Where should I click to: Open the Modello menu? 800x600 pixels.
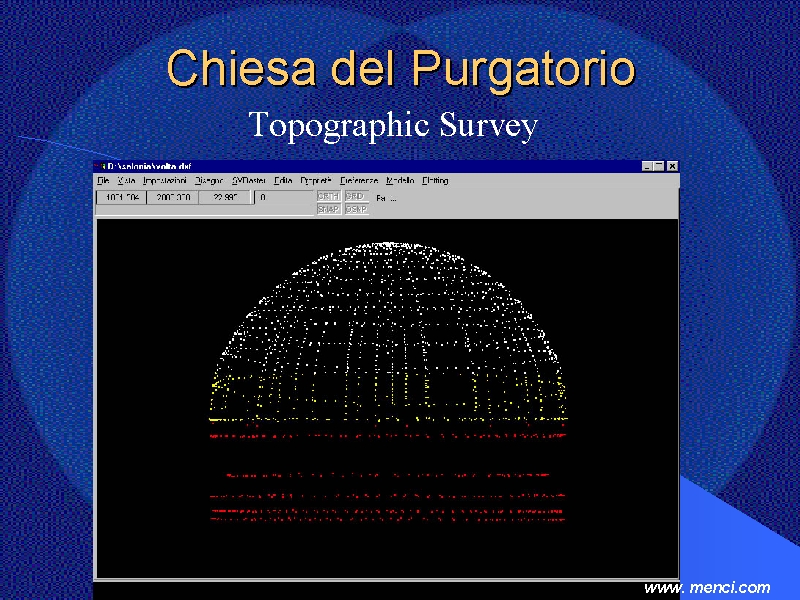coord(400,181)
